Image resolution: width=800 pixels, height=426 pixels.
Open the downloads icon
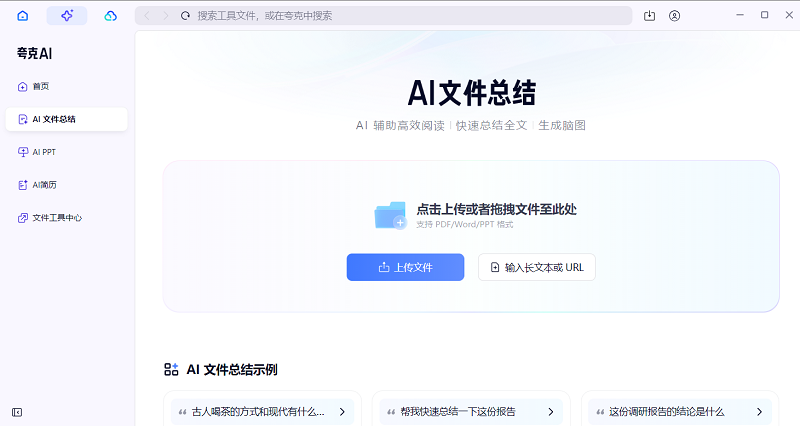pyautogui.click(x=649, y=16)
